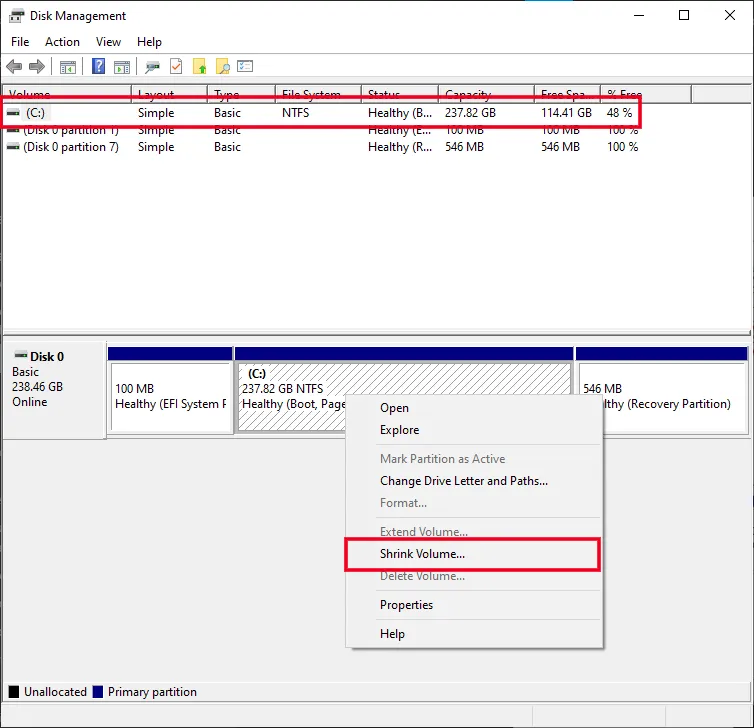Open the File menu
Viewport: 754px width, 728px height.
tap(20, 42)
